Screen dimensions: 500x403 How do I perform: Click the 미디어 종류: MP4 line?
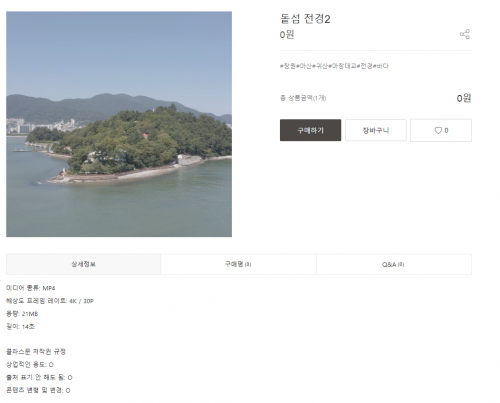(31, 288)
